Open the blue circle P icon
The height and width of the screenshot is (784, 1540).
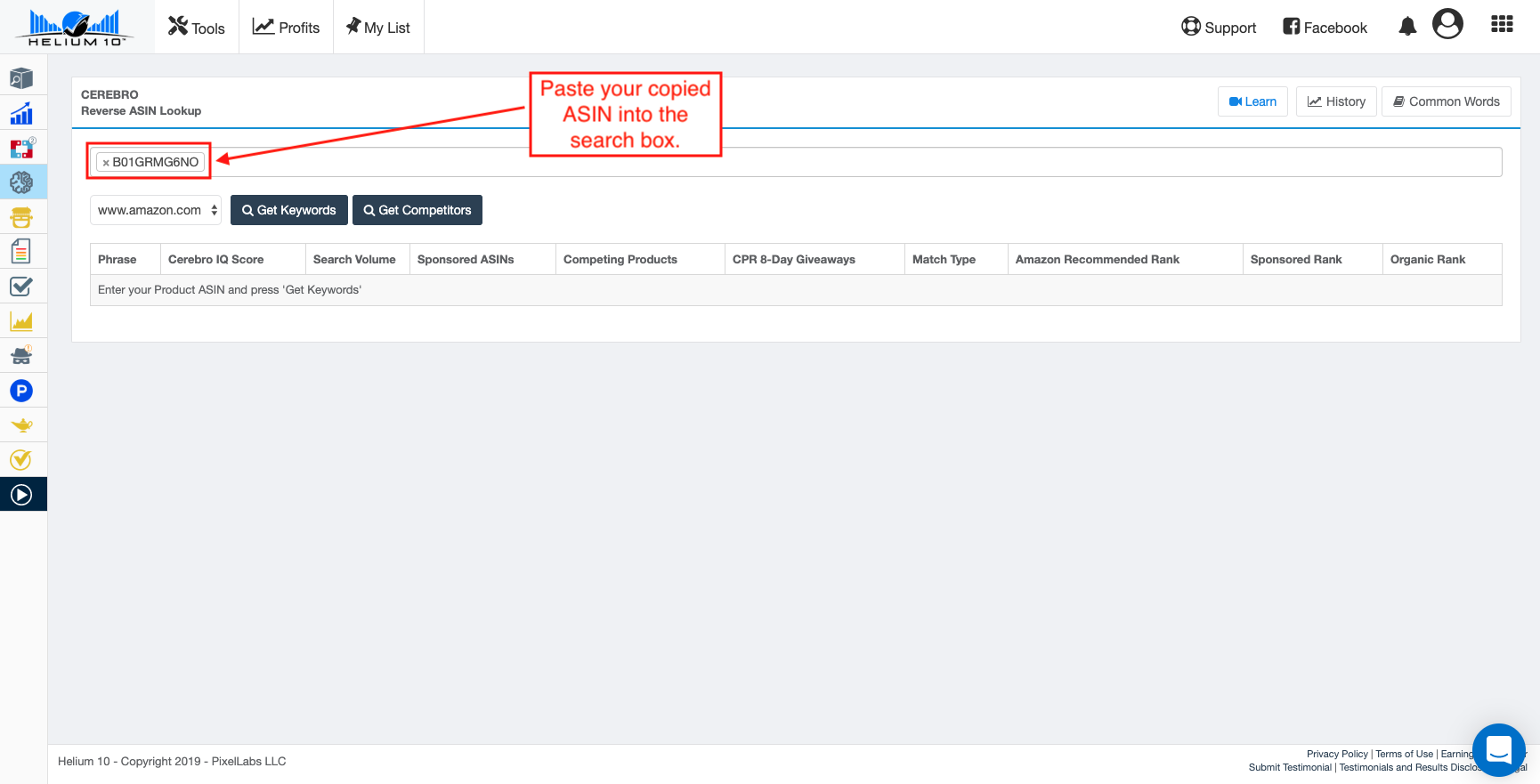click(21, 391)
